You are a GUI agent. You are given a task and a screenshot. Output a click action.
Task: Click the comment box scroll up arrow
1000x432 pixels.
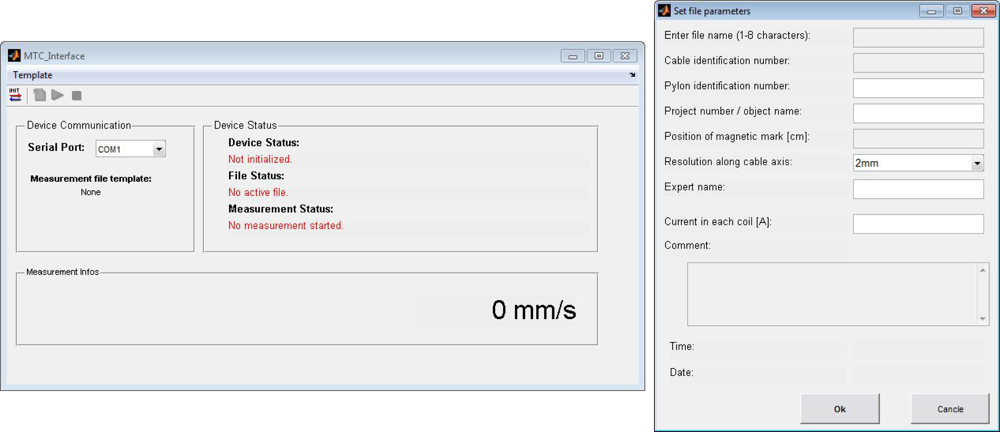(x=983, y=269)
